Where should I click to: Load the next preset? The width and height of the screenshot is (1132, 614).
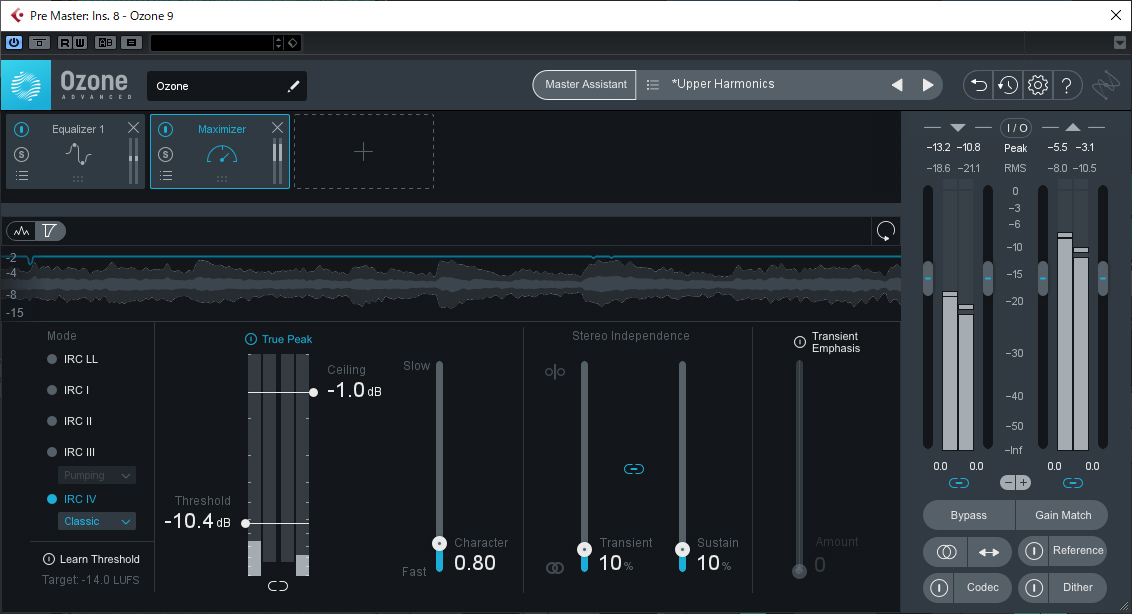(x=928, y=85)
